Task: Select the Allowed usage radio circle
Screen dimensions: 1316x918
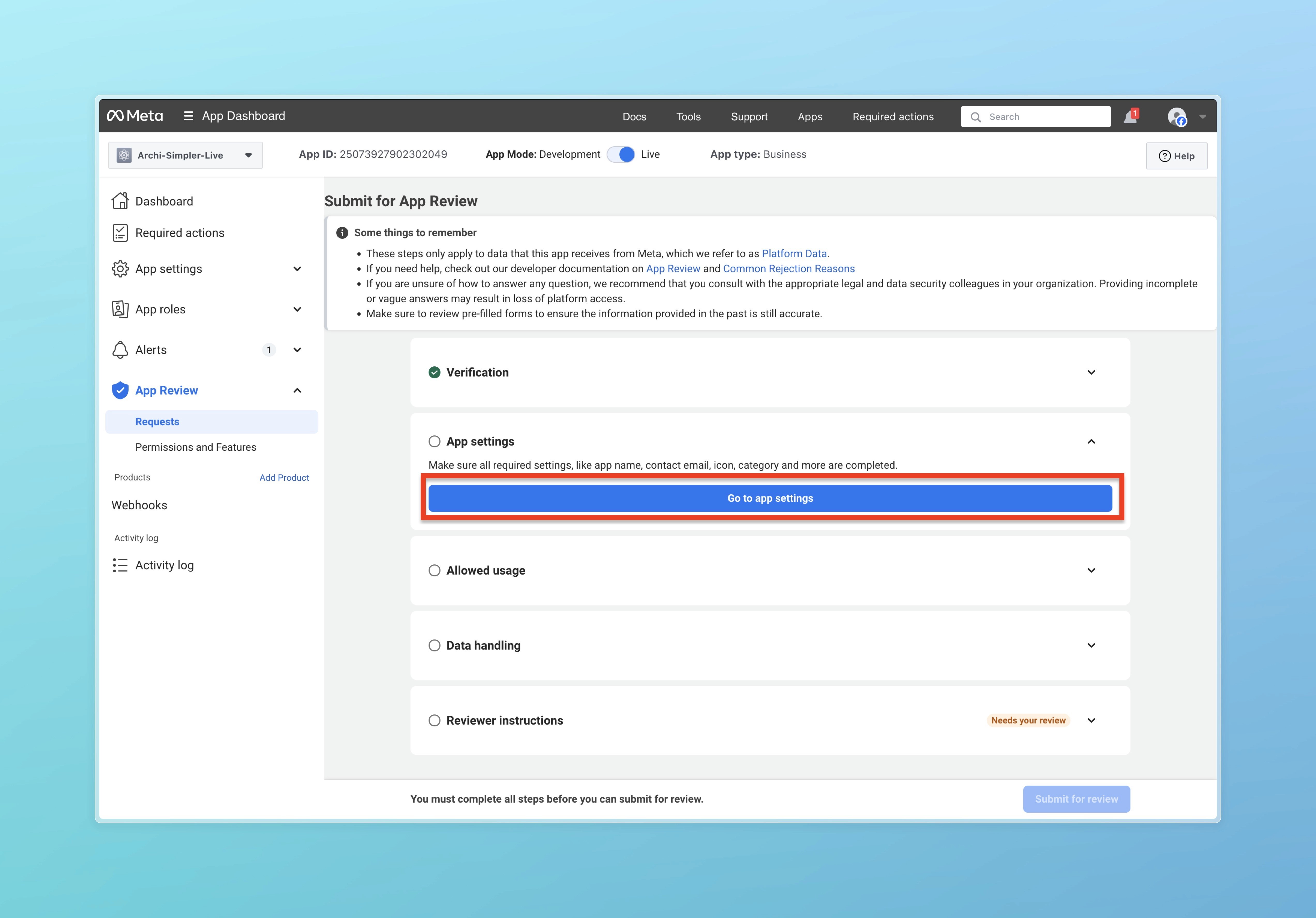Action: tap(435, 570)
